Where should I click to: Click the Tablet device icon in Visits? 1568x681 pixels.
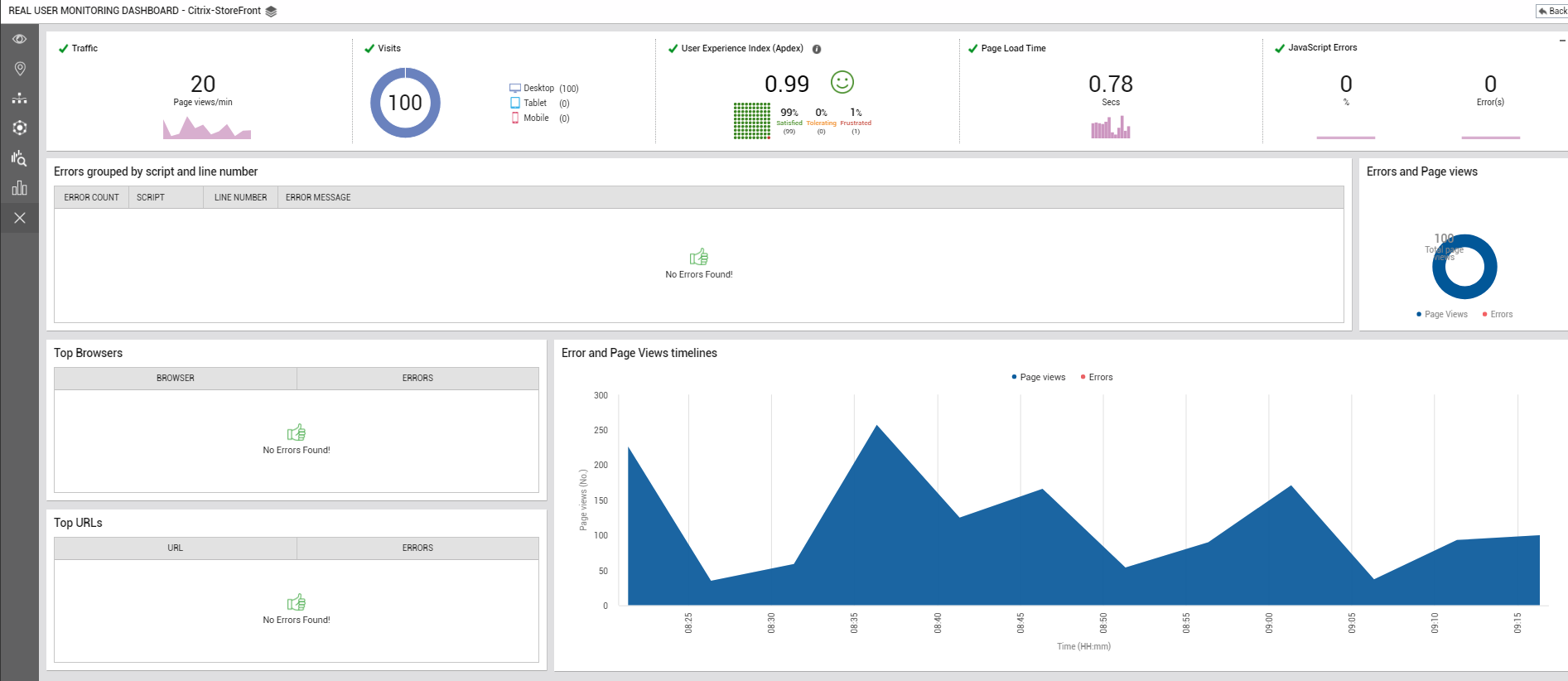515,103
